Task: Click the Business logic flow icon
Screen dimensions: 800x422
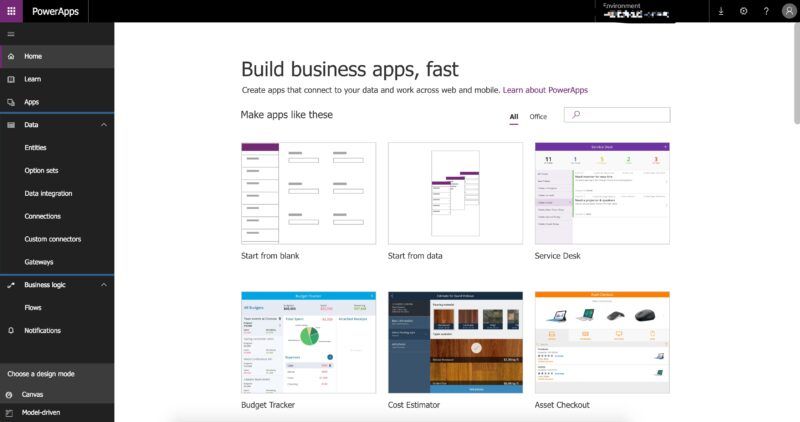Action: click(x=11, y=285)
